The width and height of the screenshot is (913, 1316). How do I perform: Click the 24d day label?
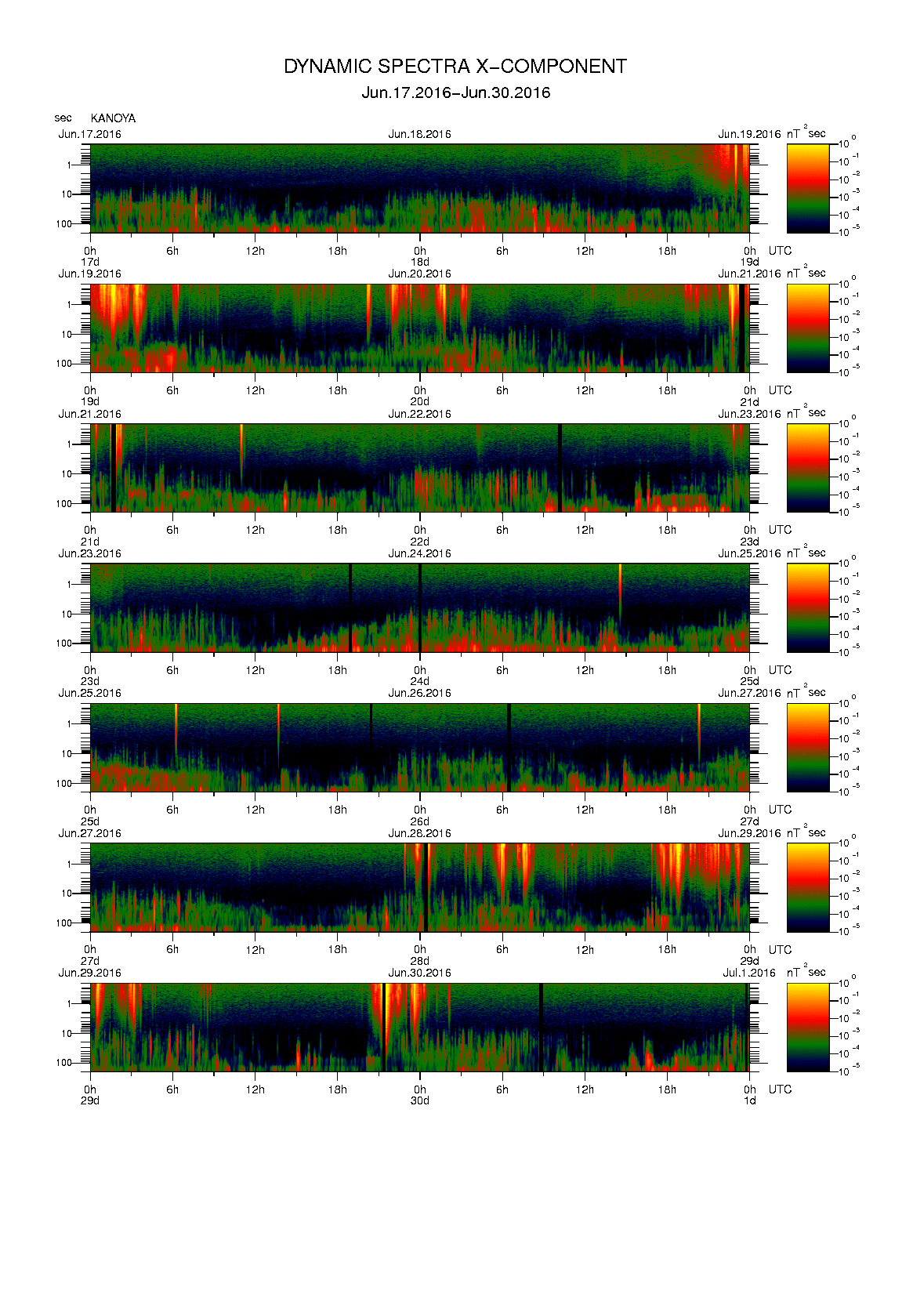coord(420,681)
